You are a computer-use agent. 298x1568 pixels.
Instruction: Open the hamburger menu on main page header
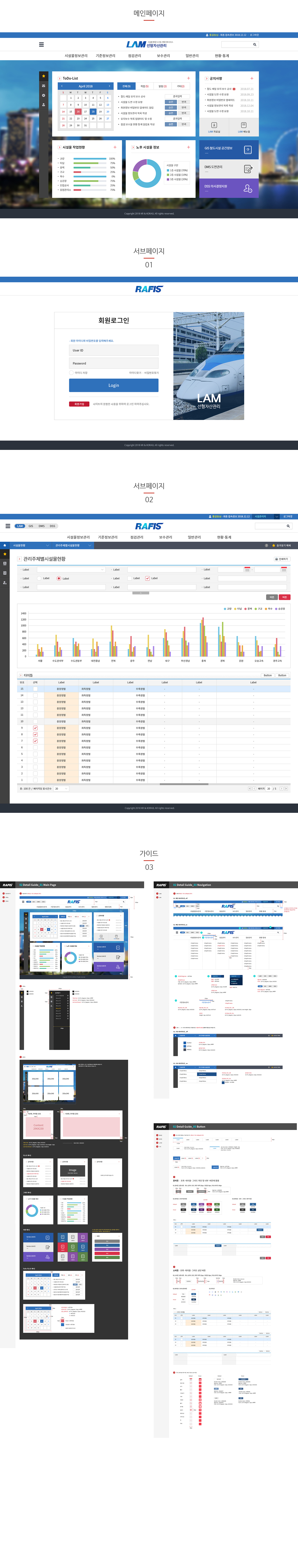click(x=41, y=44)
